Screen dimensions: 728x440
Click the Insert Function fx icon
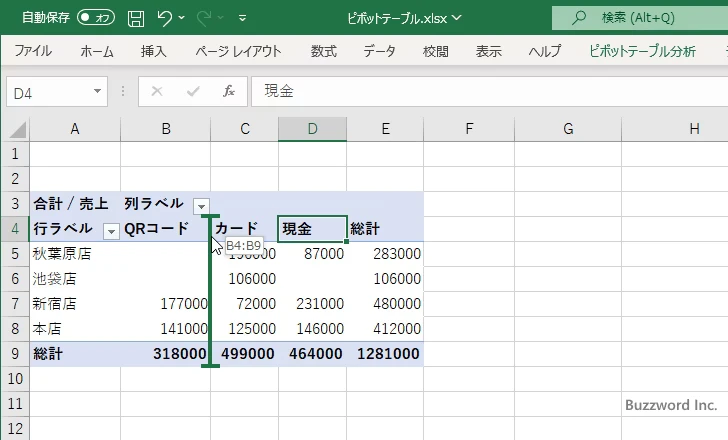[x=228, y=91]
